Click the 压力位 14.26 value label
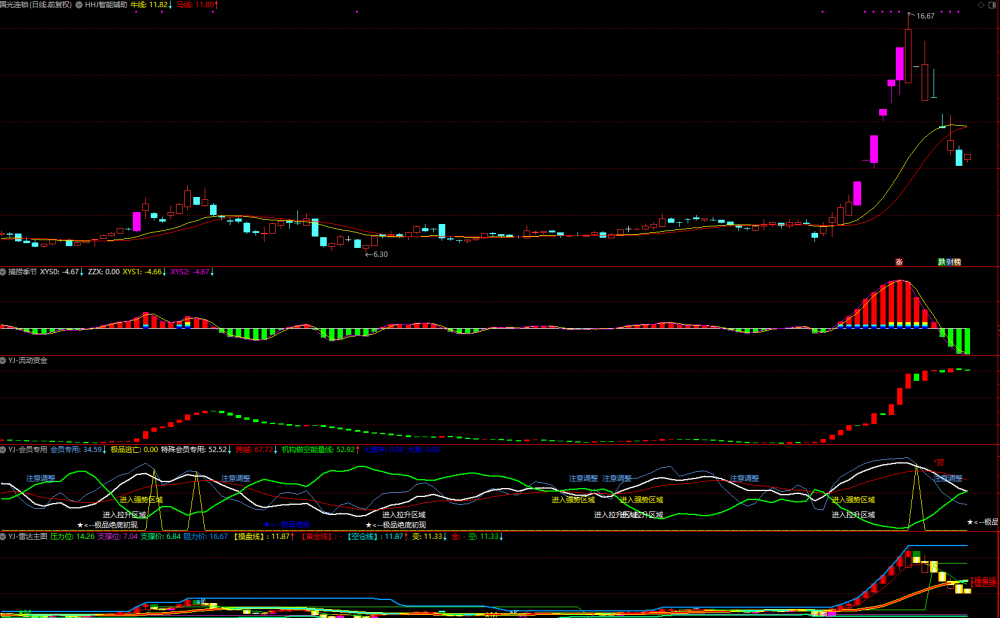The width and height of the screenshot is (1000, 618). coord(72,536)
